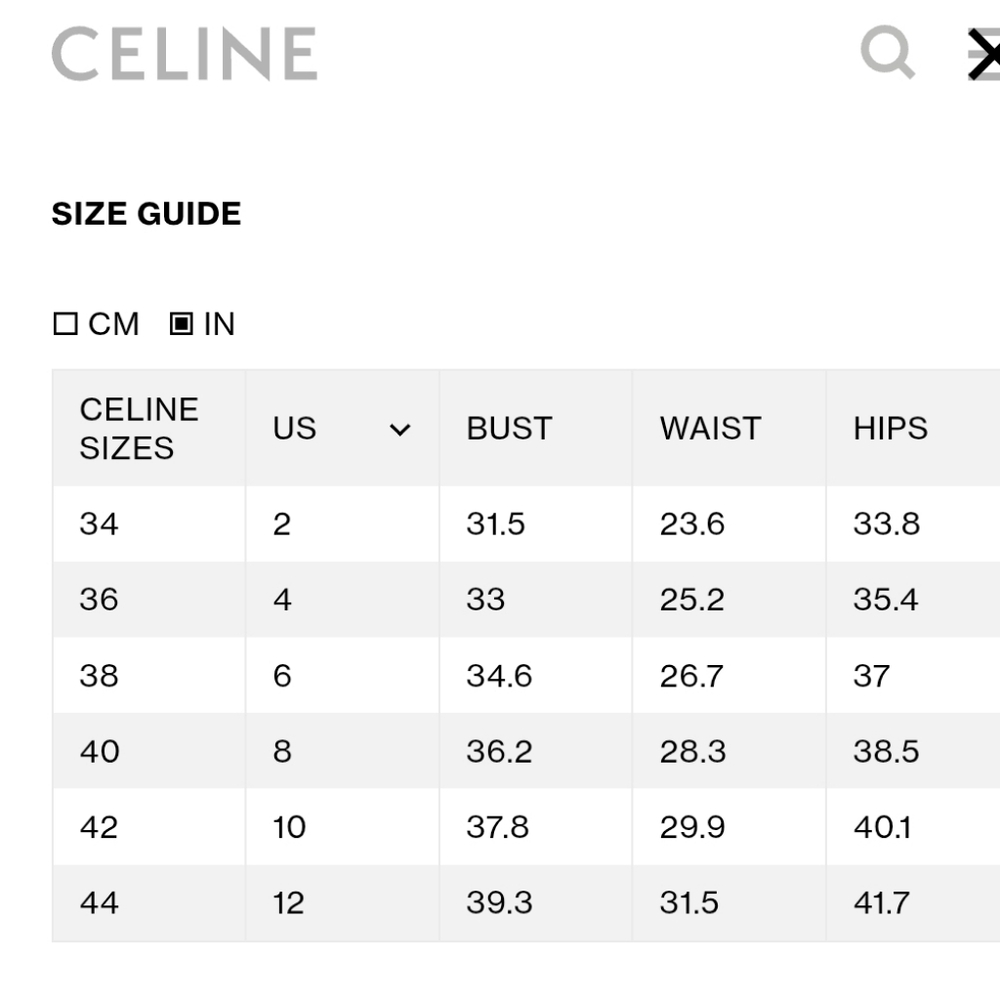Click hips value 40.1 in size 42 row
This screenshot has width=1000, height=1001.
(x=882, y=827)
